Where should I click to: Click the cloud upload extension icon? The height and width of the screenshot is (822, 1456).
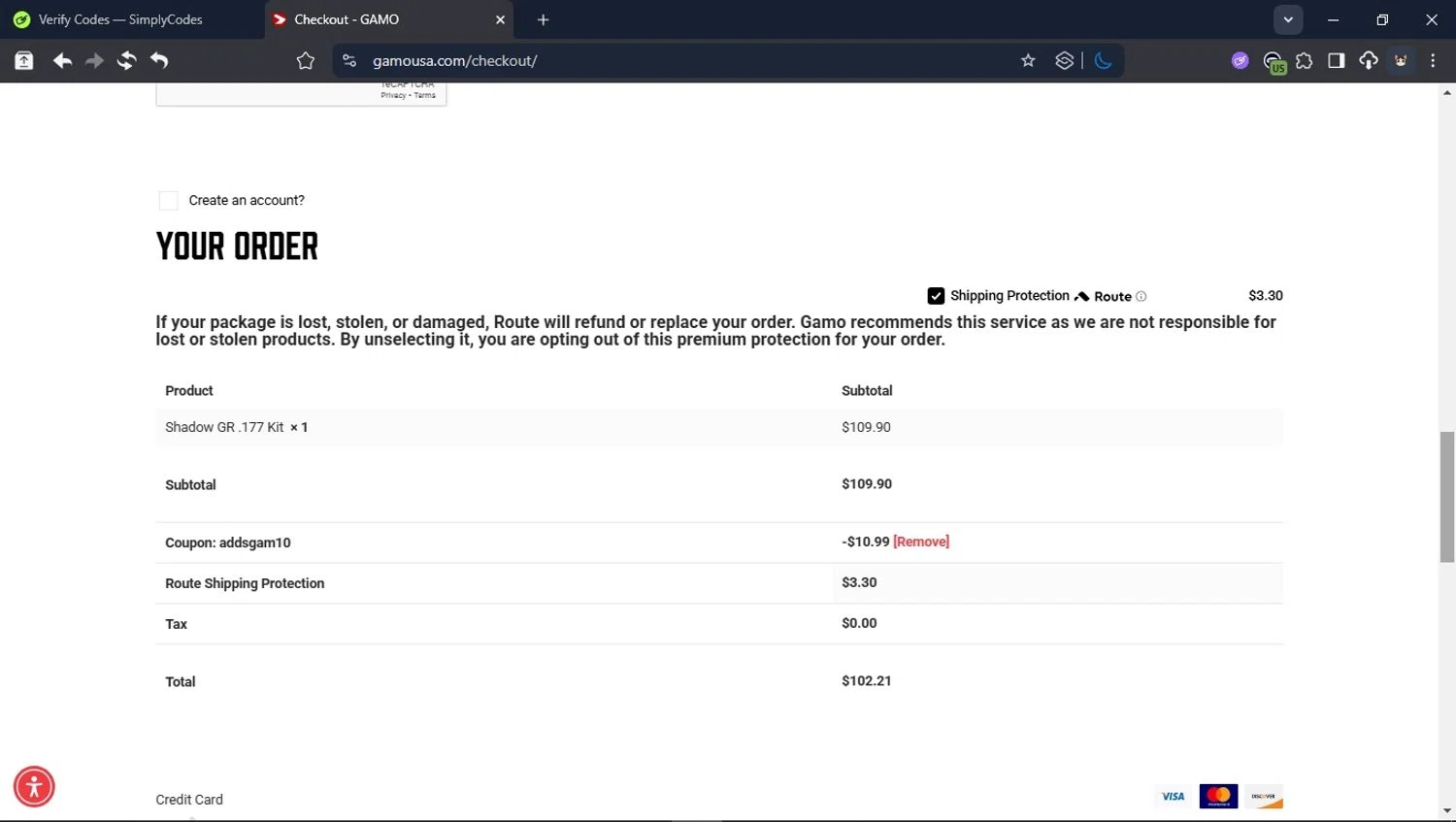point(1369,60)
